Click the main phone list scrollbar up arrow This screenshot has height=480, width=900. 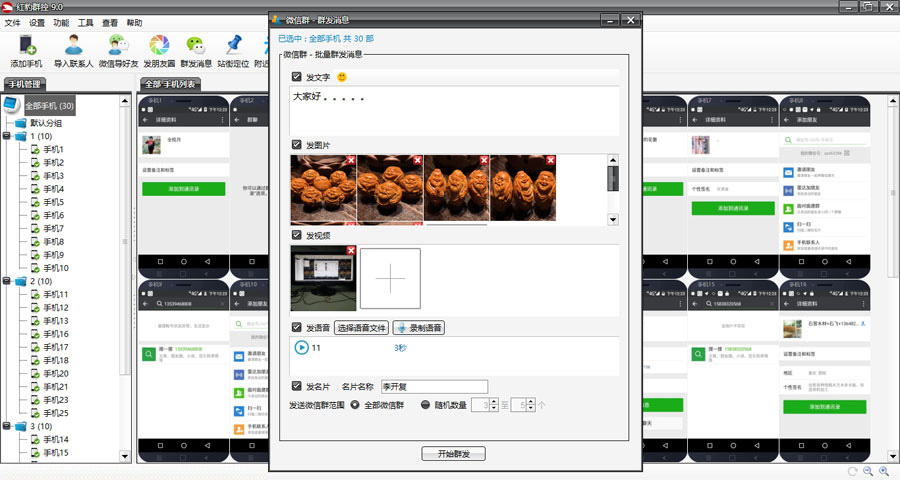point(893,101)
